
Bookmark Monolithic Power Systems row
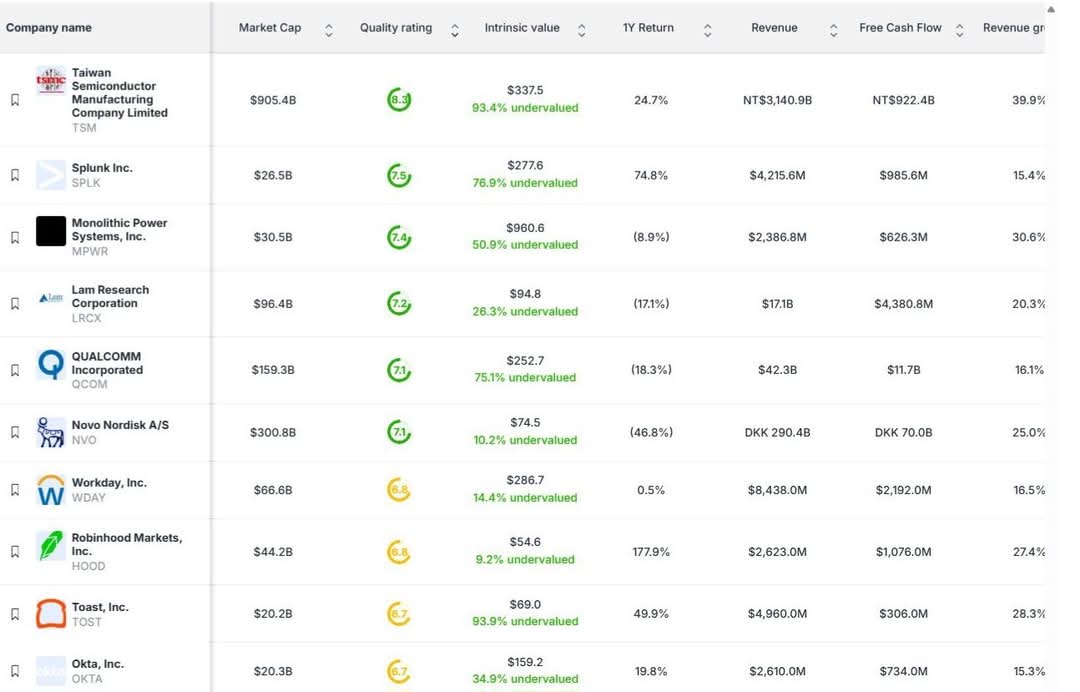click(14, 237)
